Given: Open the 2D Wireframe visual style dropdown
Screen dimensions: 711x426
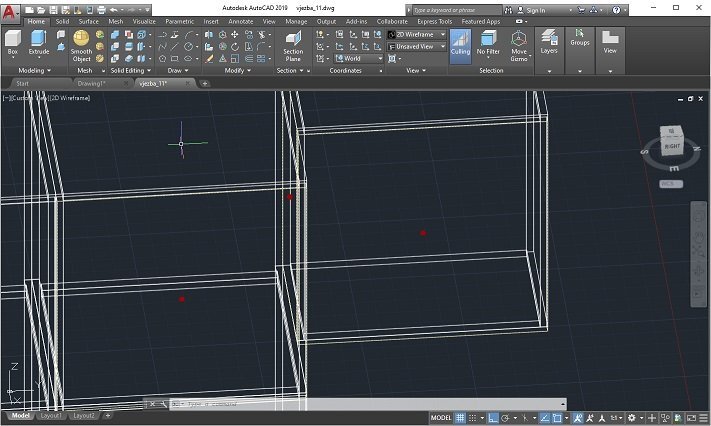Looking at the screenshot, I should pyautogui.click(x=416, y=34).
